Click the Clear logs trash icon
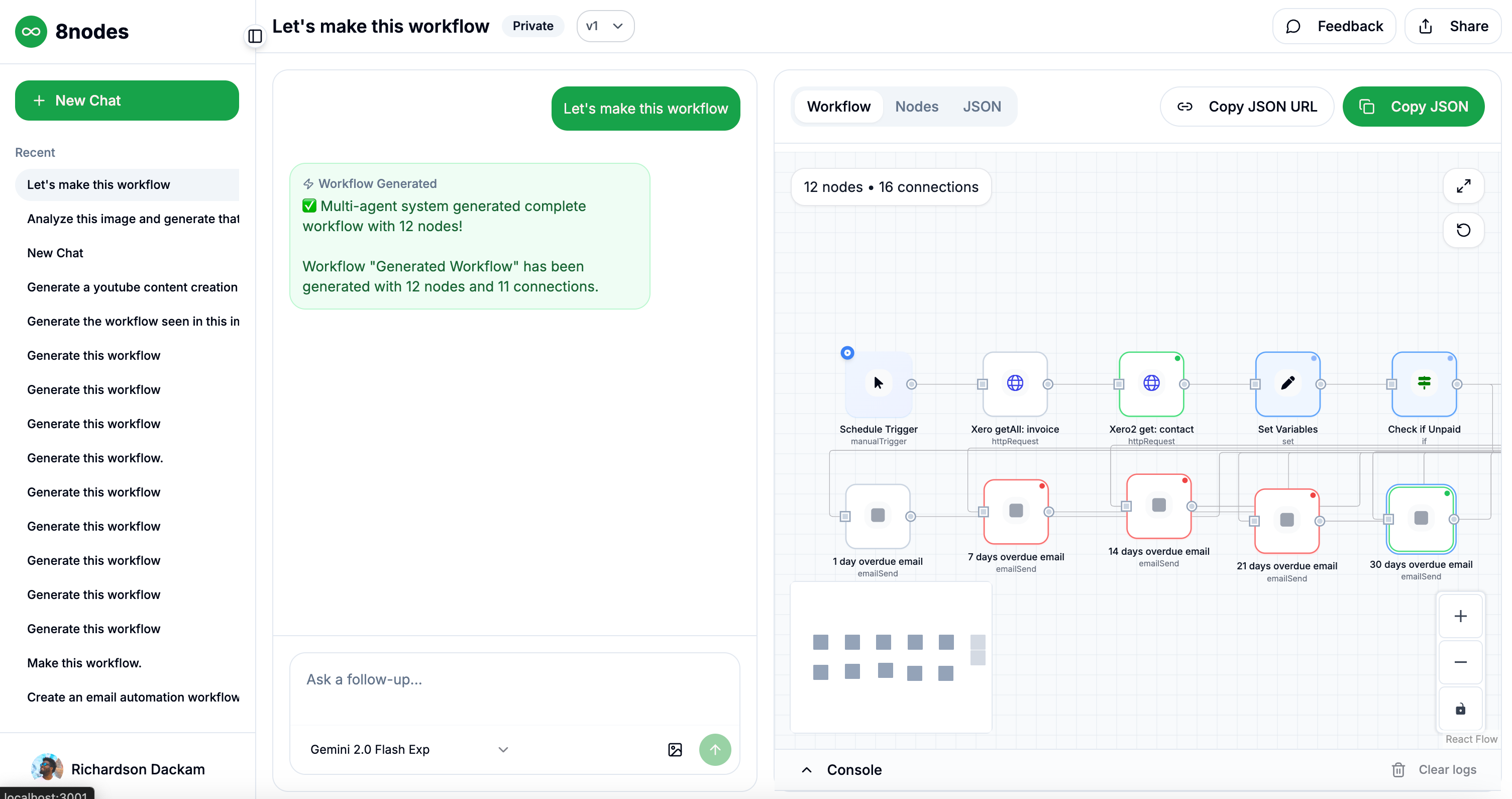The height and width of the screenshot is (799, 1512). coord(1398,770)
